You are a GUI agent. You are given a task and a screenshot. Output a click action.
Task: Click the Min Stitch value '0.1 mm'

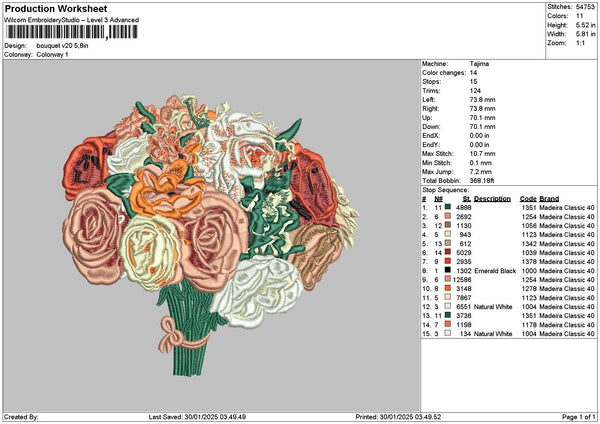tap(481, 163)
